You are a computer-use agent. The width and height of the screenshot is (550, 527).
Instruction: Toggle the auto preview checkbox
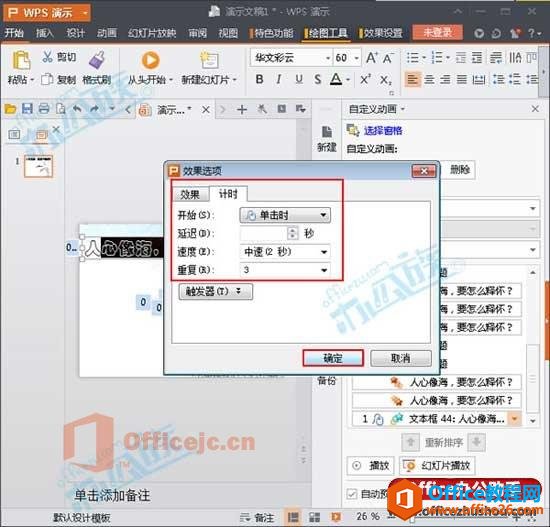351,494
